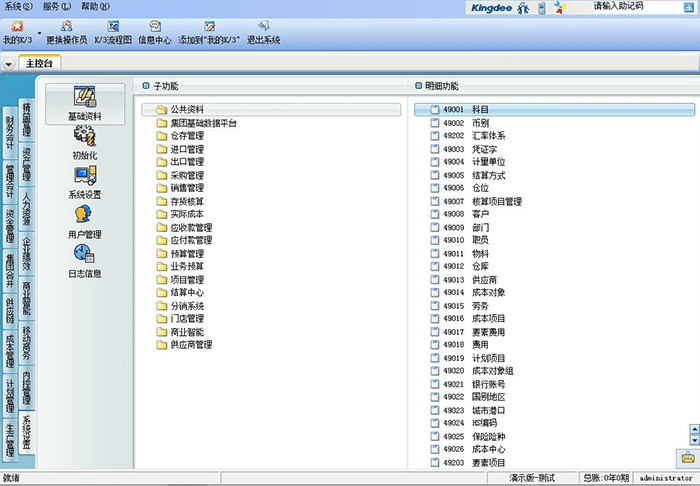Viewport: 700px width, 486px height.
Task: Select the 49010 职员 detail item
Action: [x=480, y=240]
